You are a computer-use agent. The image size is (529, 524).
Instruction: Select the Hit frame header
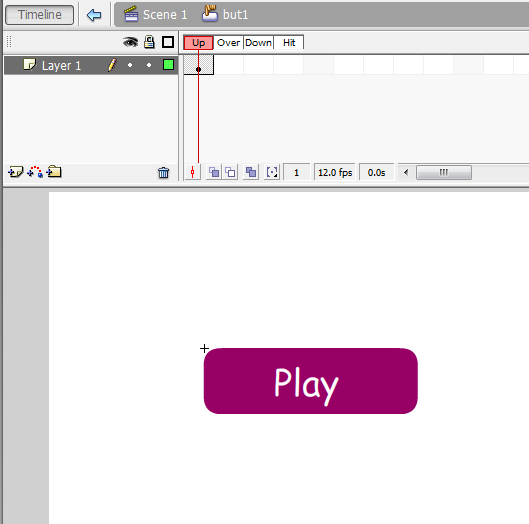[x=289, y=43]
